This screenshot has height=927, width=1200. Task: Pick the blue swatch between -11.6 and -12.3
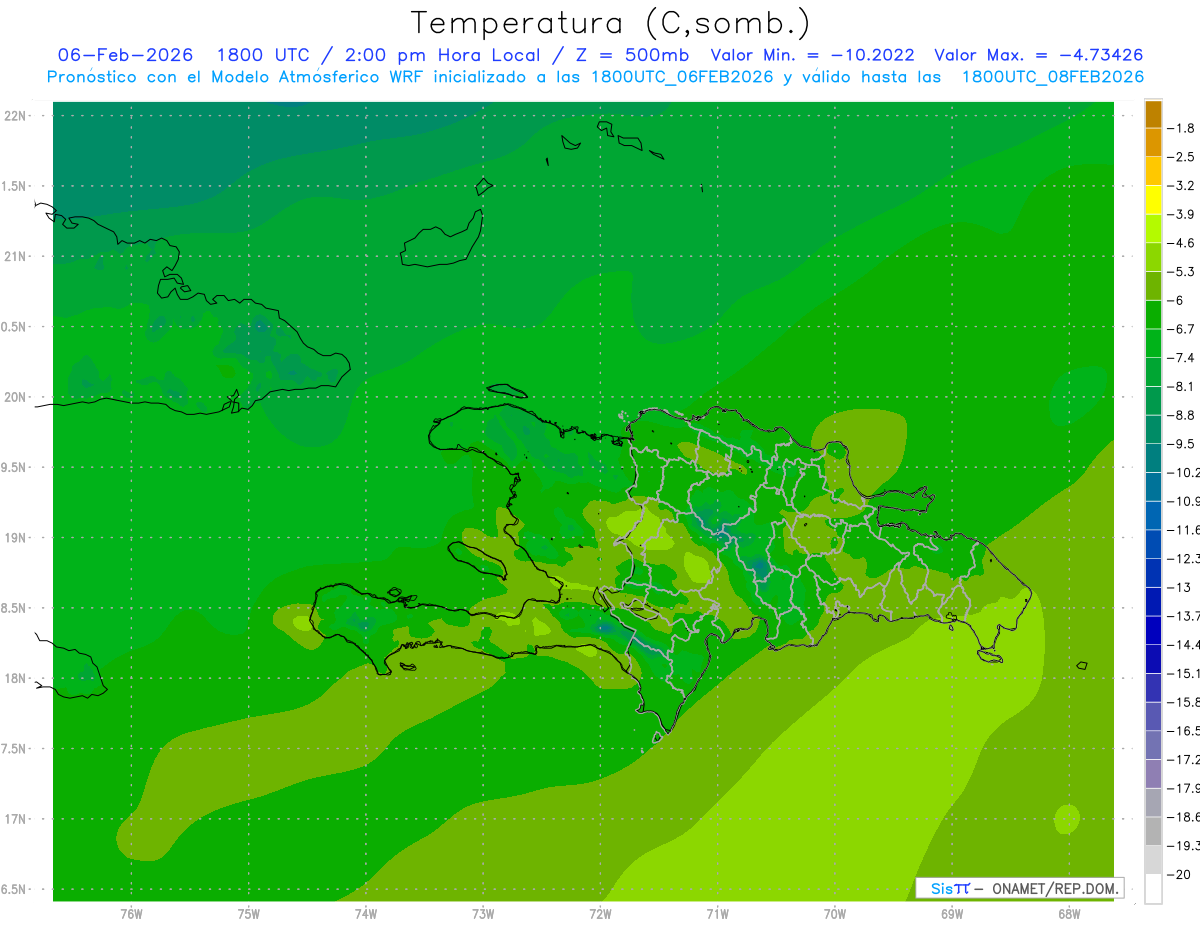tap(1153, 544)
